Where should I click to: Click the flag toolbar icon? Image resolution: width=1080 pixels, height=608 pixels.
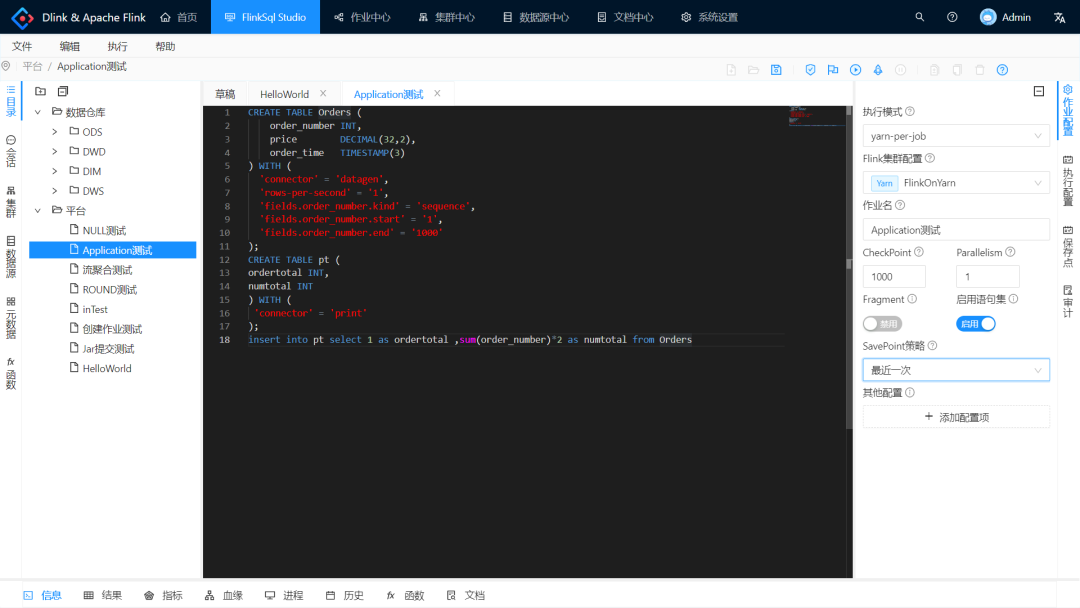tap(833, 70)
